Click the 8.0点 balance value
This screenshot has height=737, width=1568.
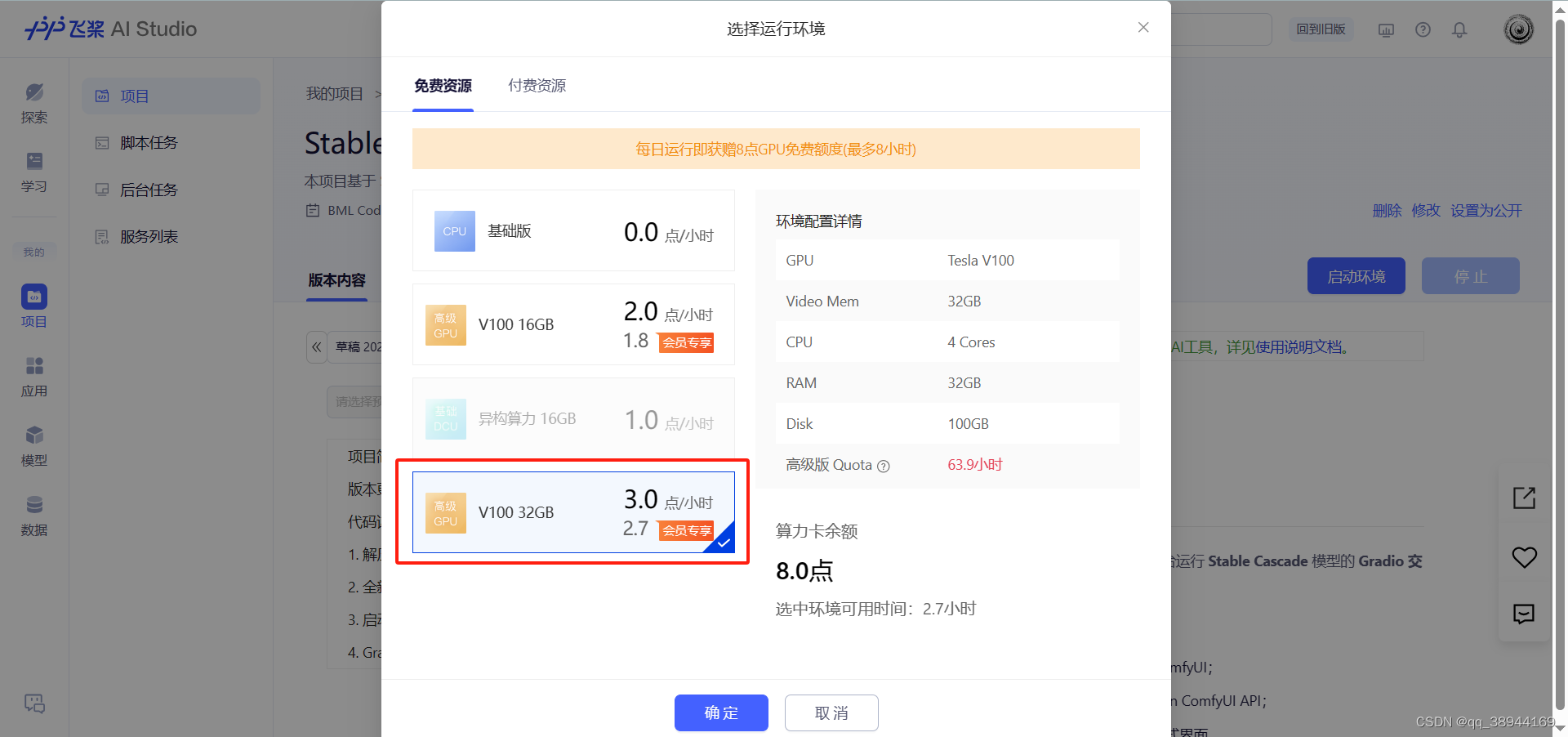(804, 571)
